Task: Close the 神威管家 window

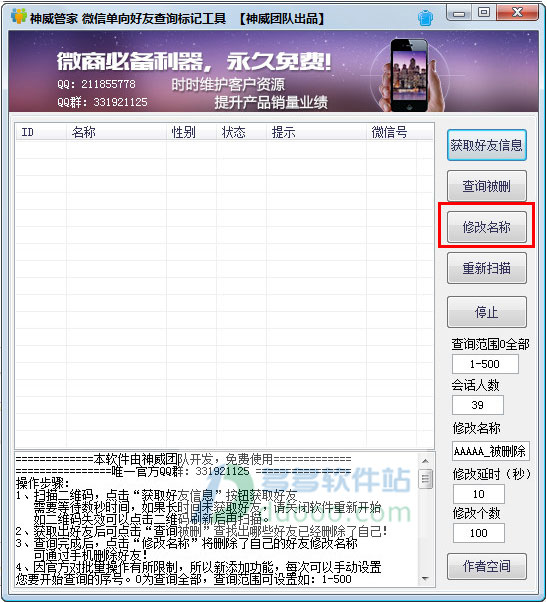Action: 517,13
